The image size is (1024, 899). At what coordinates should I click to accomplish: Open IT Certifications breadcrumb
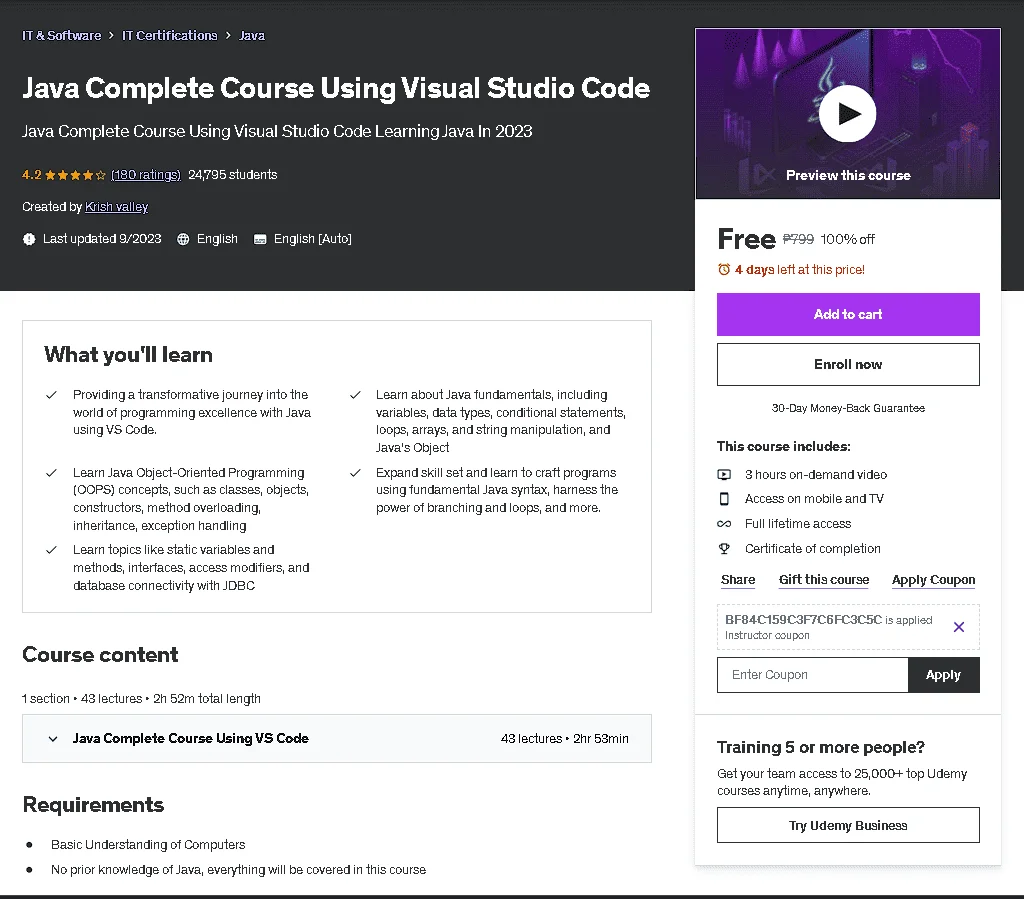(x=170, y=35)
